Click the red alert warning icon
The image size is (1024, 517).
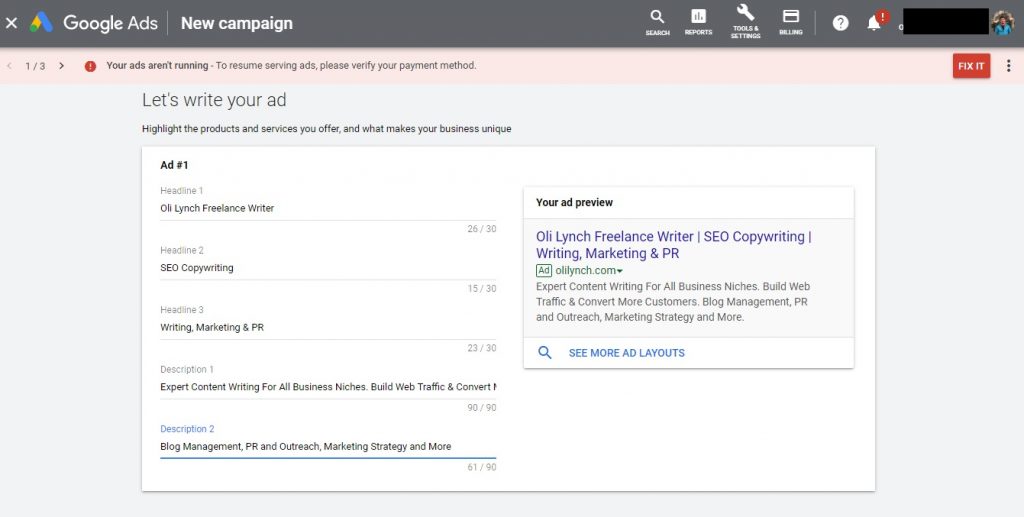pyautogui.click(x=90, y=66)
